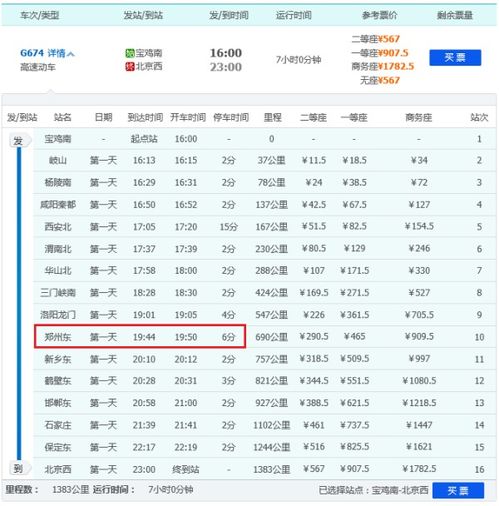This screenshot has height=506, width=499.
Task: Select the 石家庄 station name
Action: pos(58,425)
